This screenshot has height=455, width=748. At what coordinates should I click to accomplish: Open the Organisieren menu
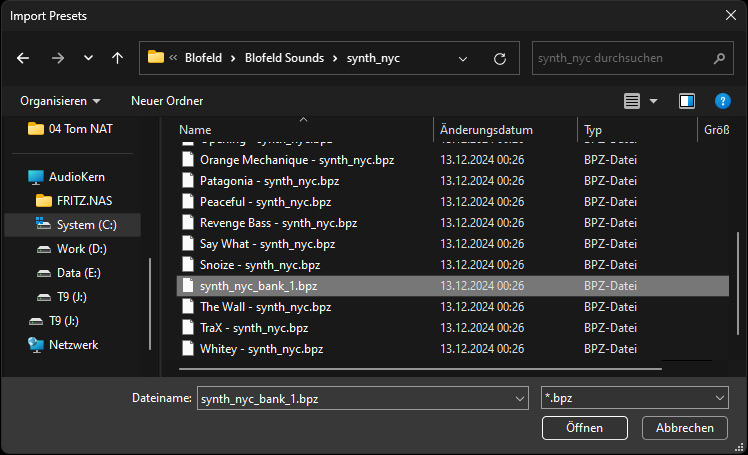coord(60,101)
